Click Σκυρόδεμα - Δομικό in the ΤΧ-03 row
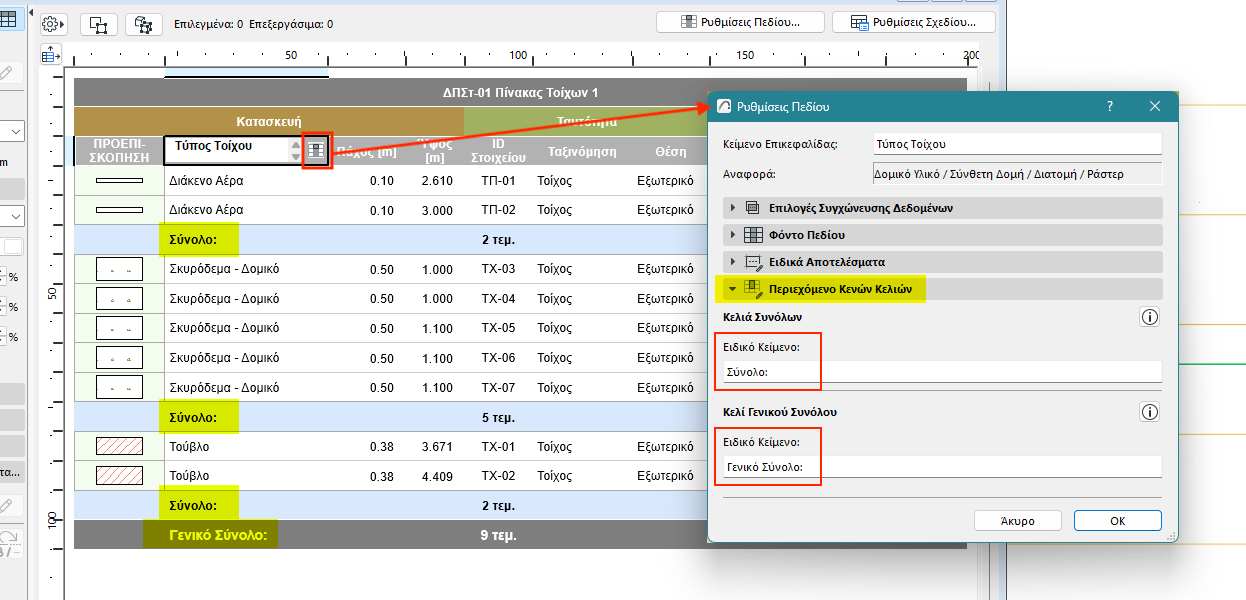The height and width of the screenshot is (600, 1246). 224,269
